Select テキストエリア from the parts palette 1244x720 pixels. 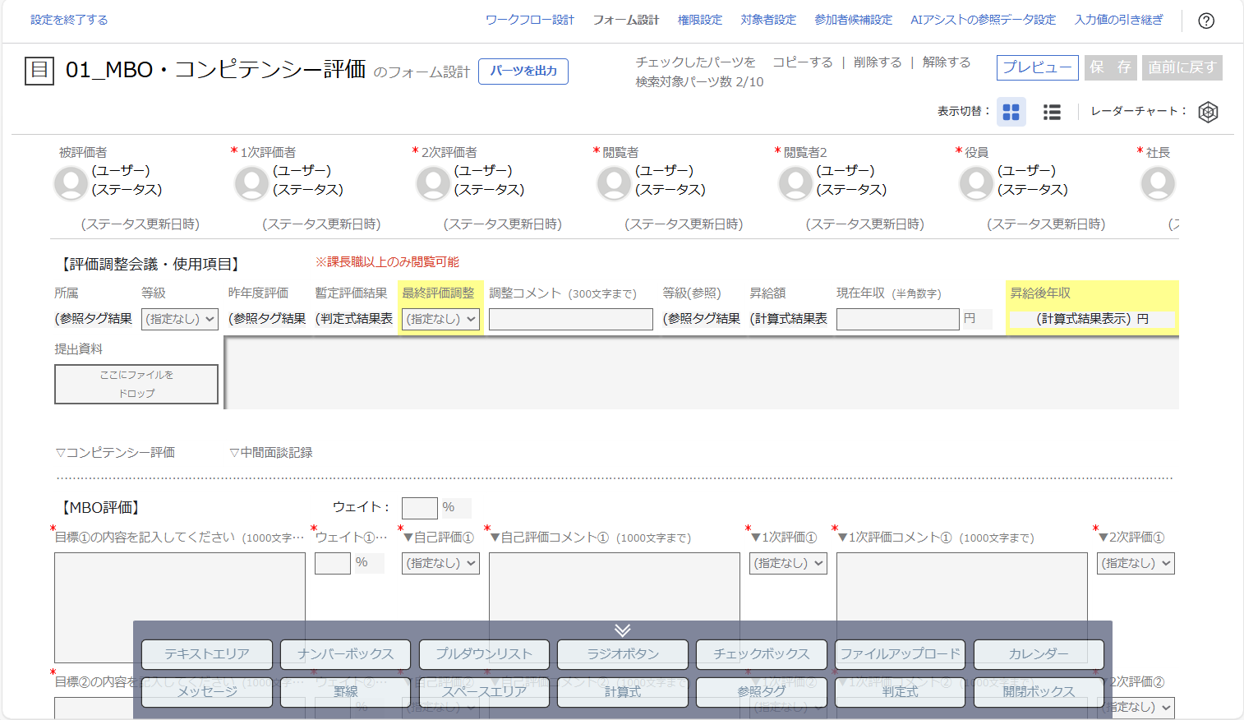click(206, 655)
